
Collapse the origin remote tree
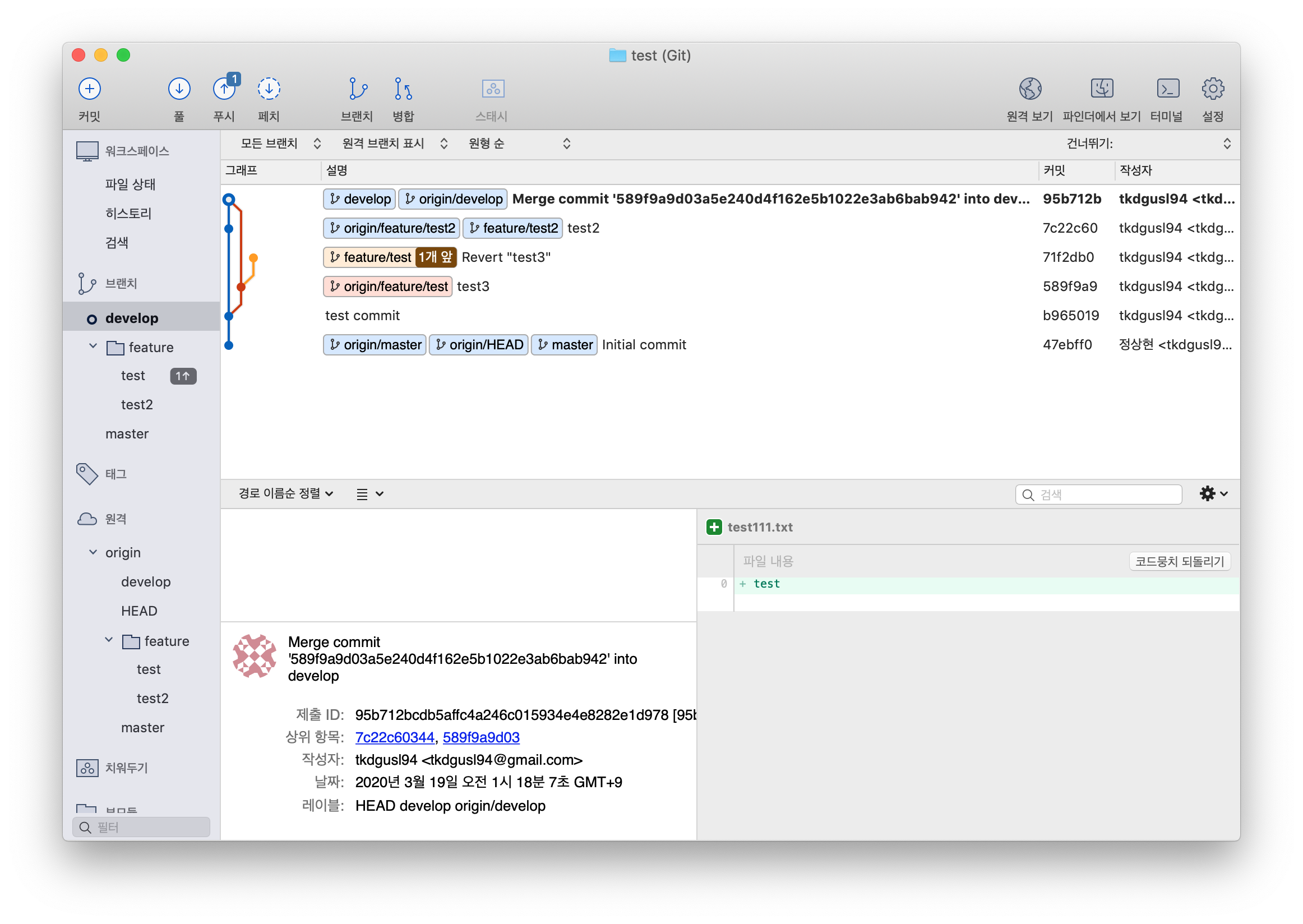93,552
